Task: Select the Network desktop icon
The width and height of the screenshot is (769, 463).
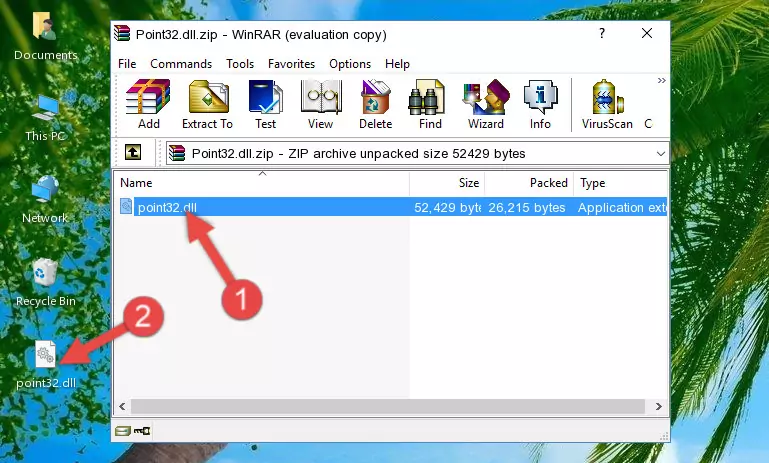Action: click(46, 200)
